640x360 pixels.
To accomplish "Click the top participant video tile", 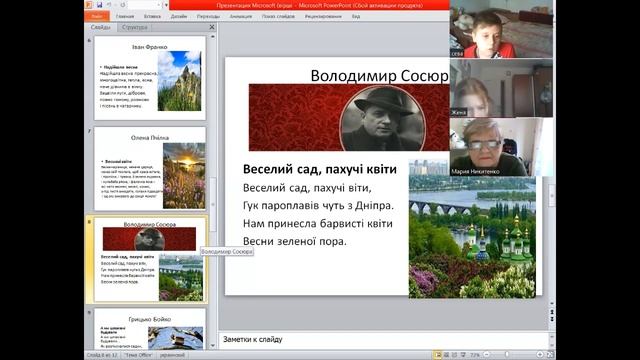I will [x=501, y=29].
